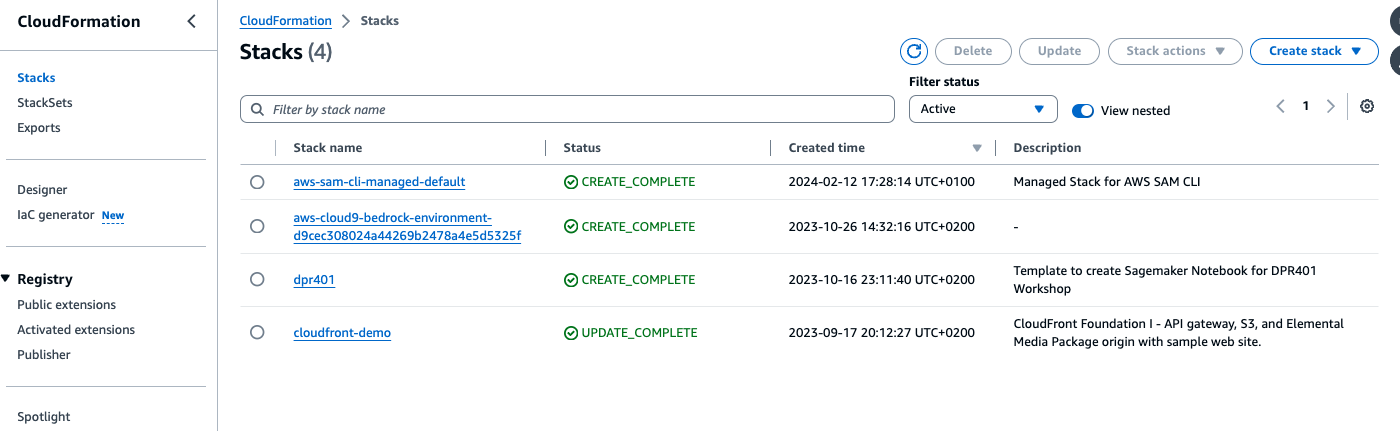Click the refresh stacks icon
The height and width of the screenshot is (431, 1400).
pyautogui.click(x=914, y=51)
